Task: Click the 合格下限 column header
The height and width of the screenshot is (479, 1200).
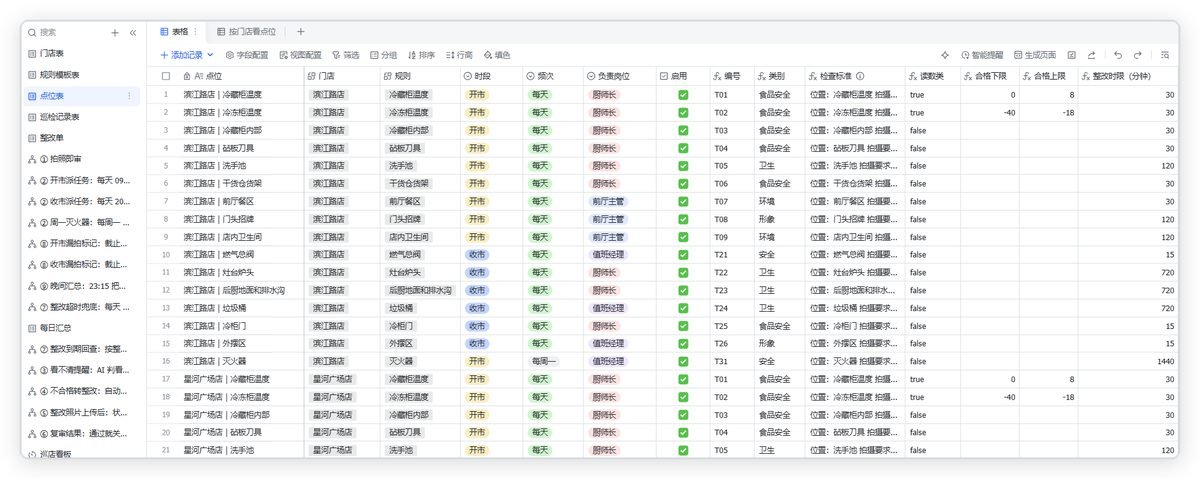Action: [988, 76]
